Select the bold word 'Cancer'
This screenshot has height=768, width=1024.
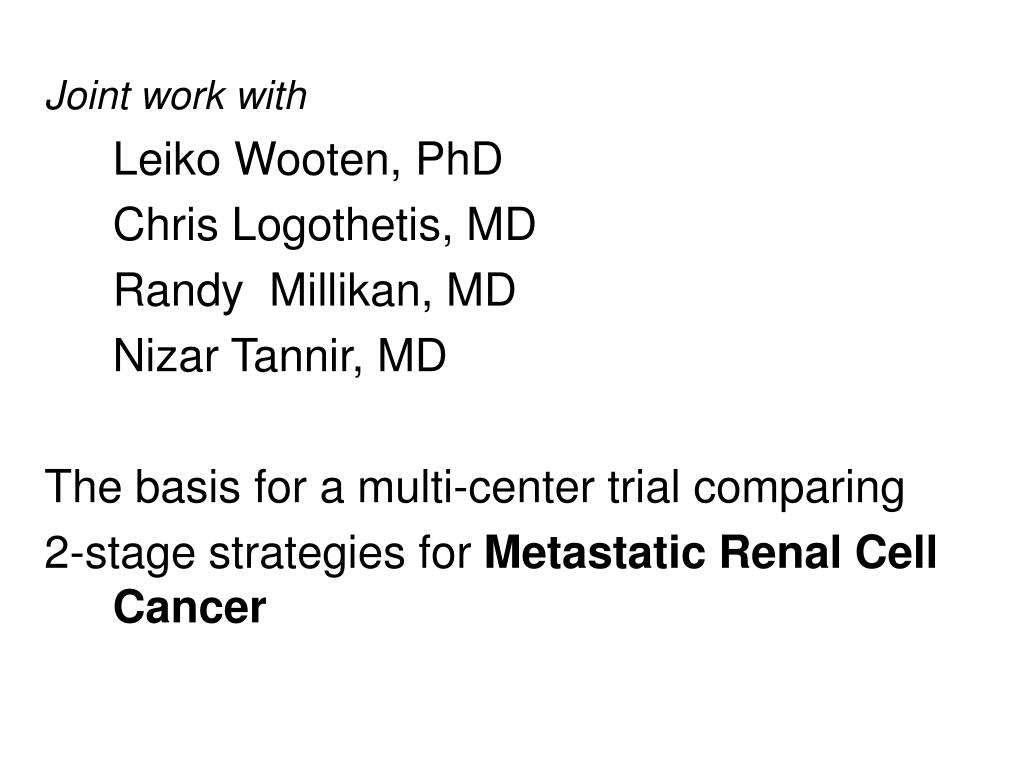point(189,607)
